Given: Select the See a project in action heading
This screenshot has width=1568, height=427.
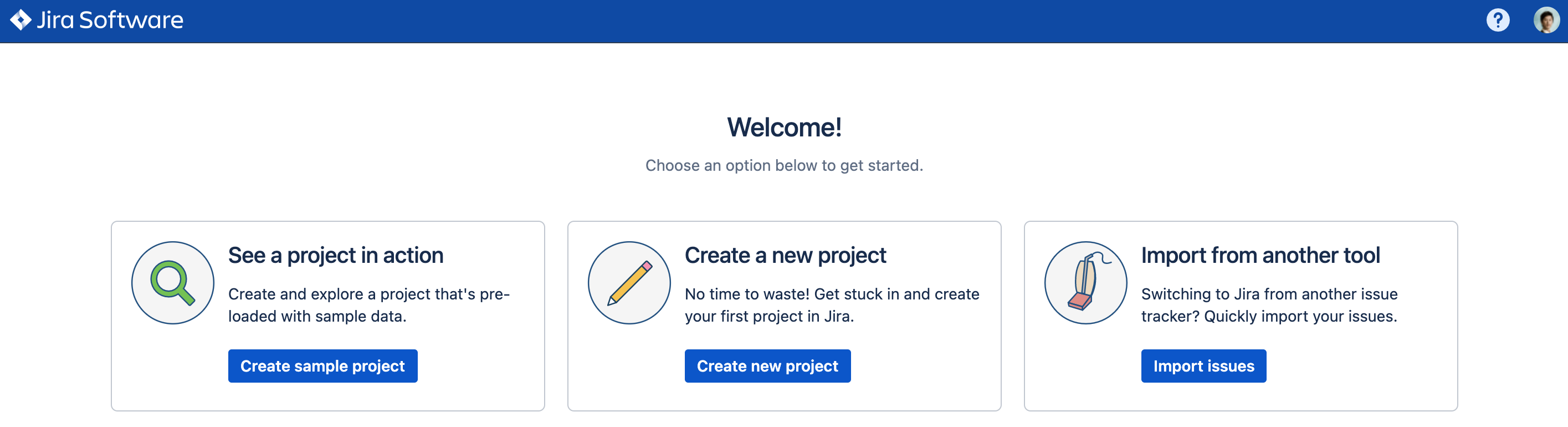Looking at the screenshot, I should (335, 255).
